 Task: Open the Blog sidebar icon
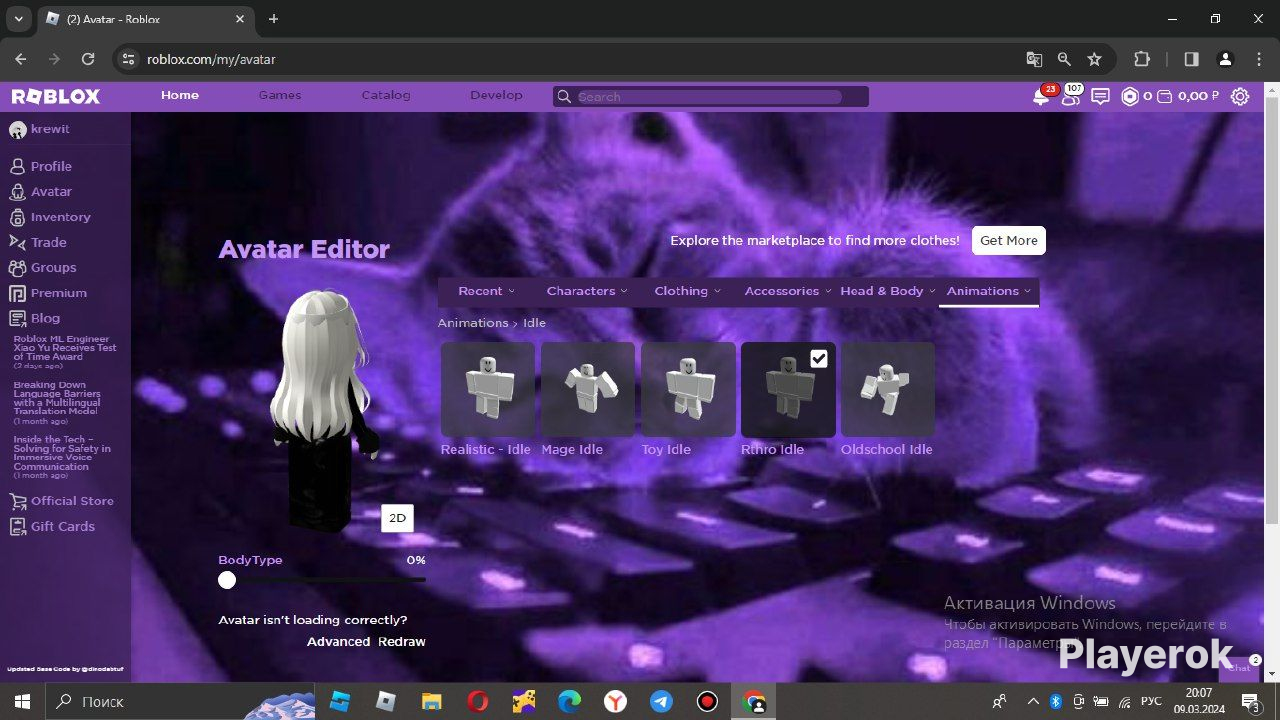17,318
